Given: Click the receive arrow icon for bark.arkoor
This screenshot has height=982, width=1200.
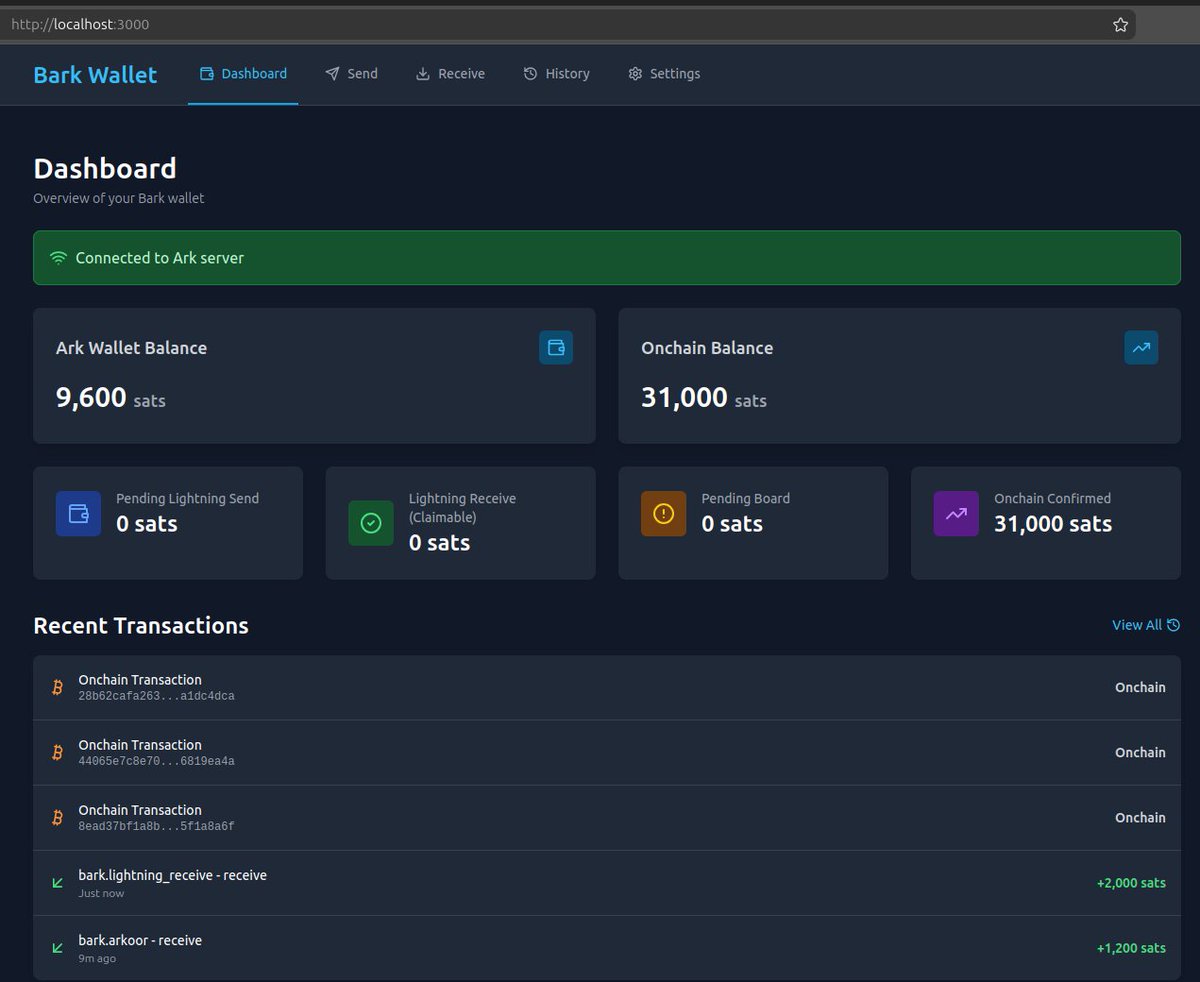Looking at the screenshot, I should click(x=57, y=948).
